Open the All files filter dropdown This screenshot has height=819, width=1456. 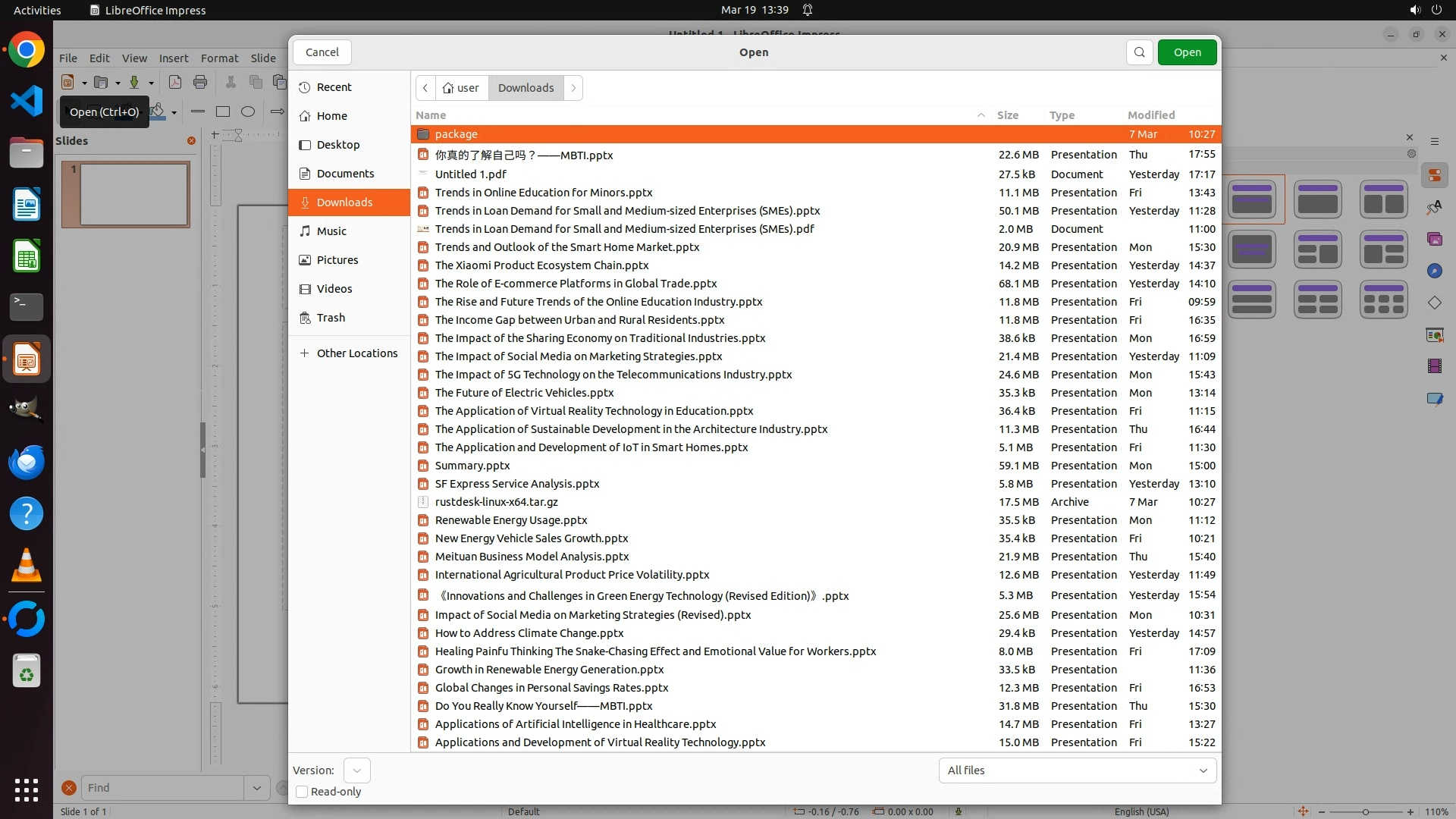click(x=1077, y=770)
